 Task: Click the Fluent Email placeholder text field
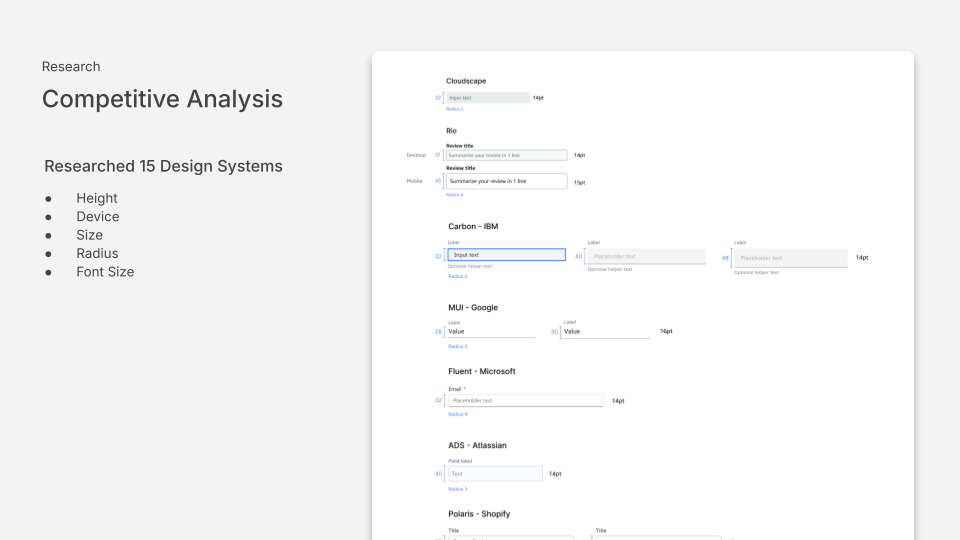coord(525,400)
